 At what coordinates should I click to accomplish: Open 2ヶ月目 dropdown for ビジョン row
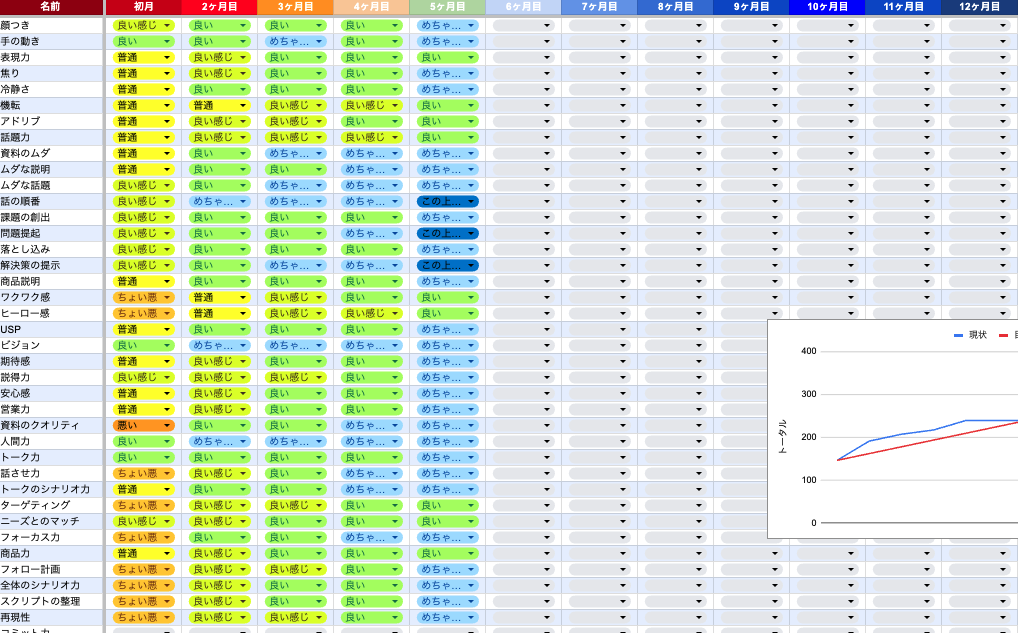tap(243, 345)
